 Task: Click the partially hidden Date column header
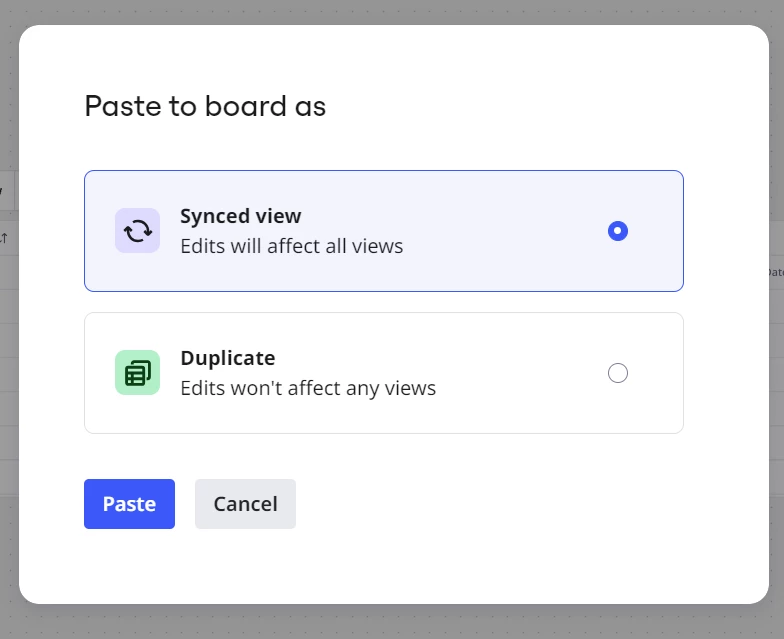point(776,272)
